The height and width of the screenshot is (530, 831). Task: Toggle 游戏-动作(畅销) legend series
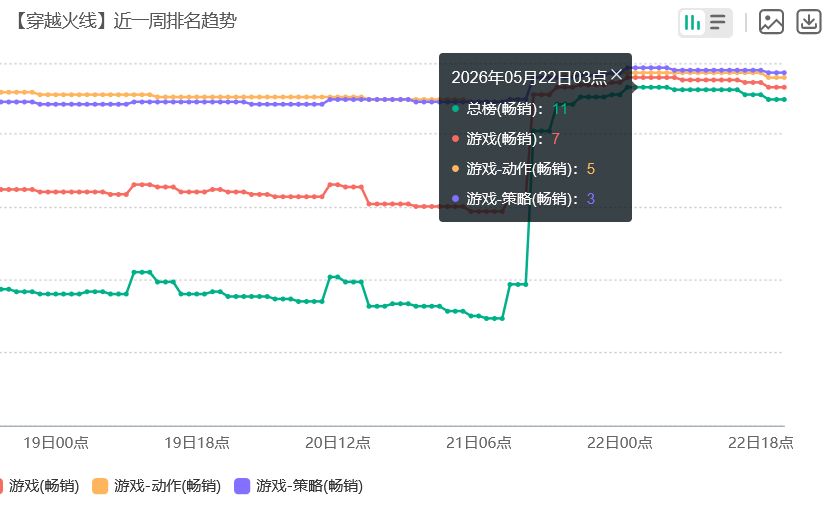[156, 486]
